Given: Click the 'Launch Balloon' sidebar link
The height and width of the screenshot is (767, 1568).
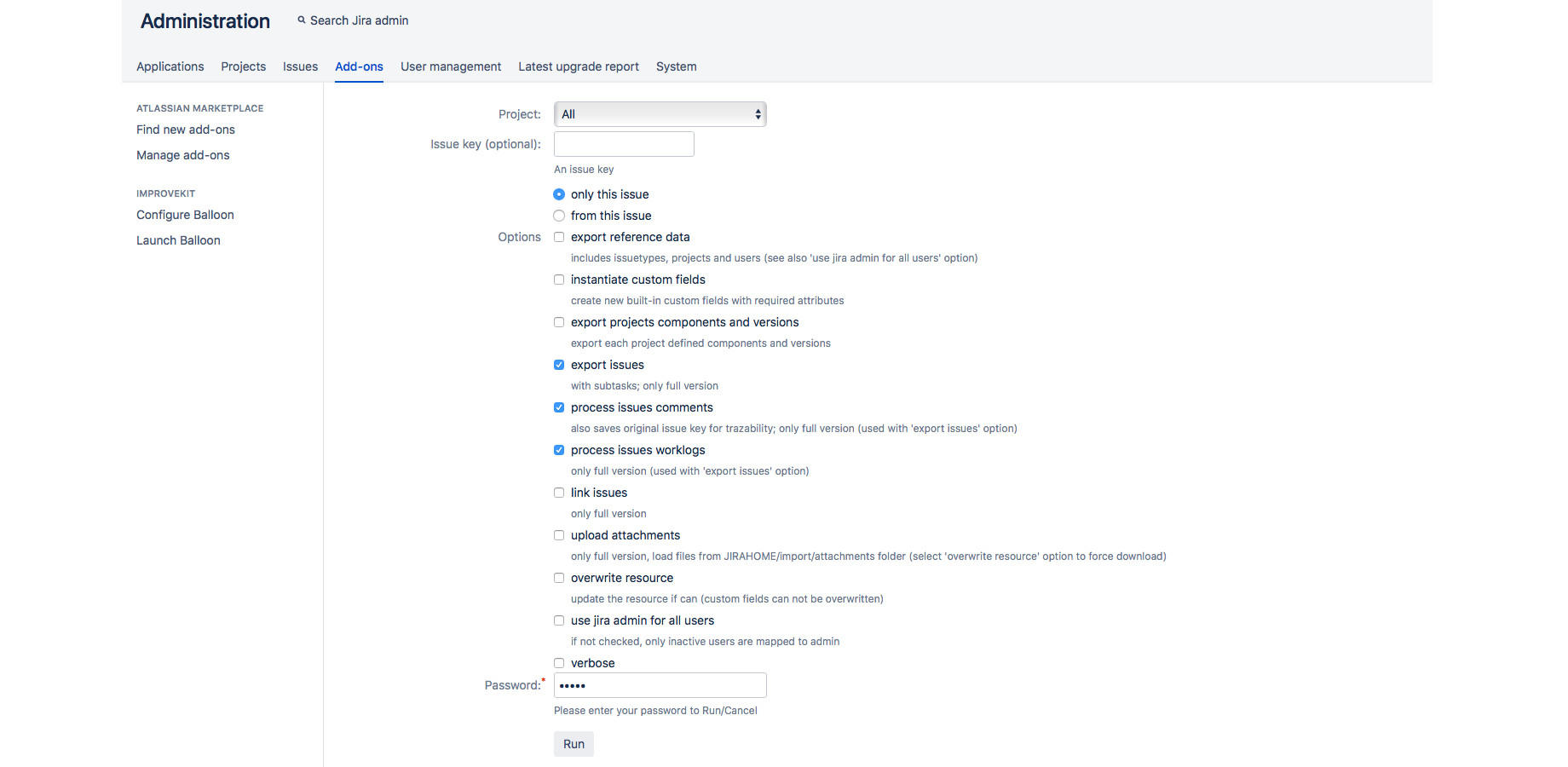Looking at the screenshot, I should coord(178,240).
